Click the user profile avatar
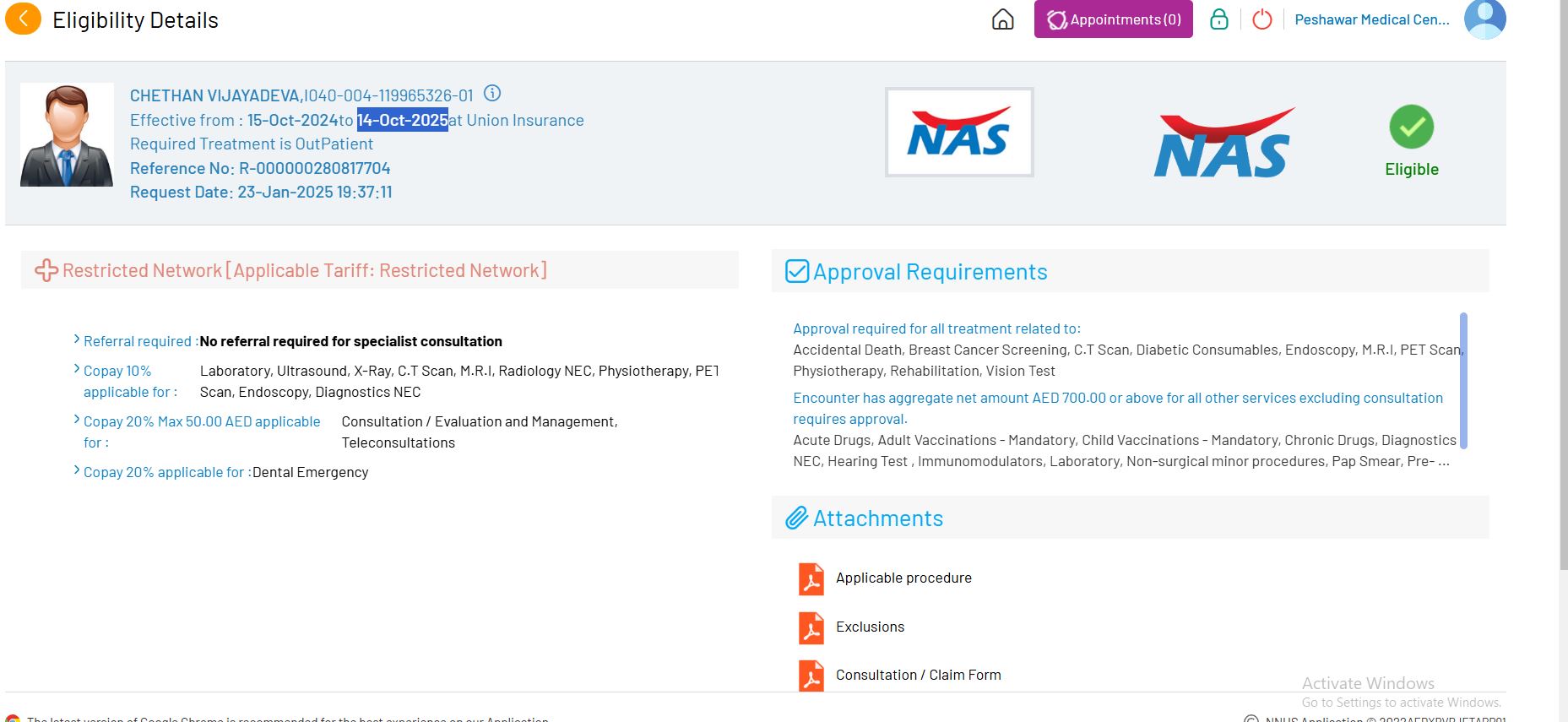This screenshot has width=1568, height=722. 1484,19
